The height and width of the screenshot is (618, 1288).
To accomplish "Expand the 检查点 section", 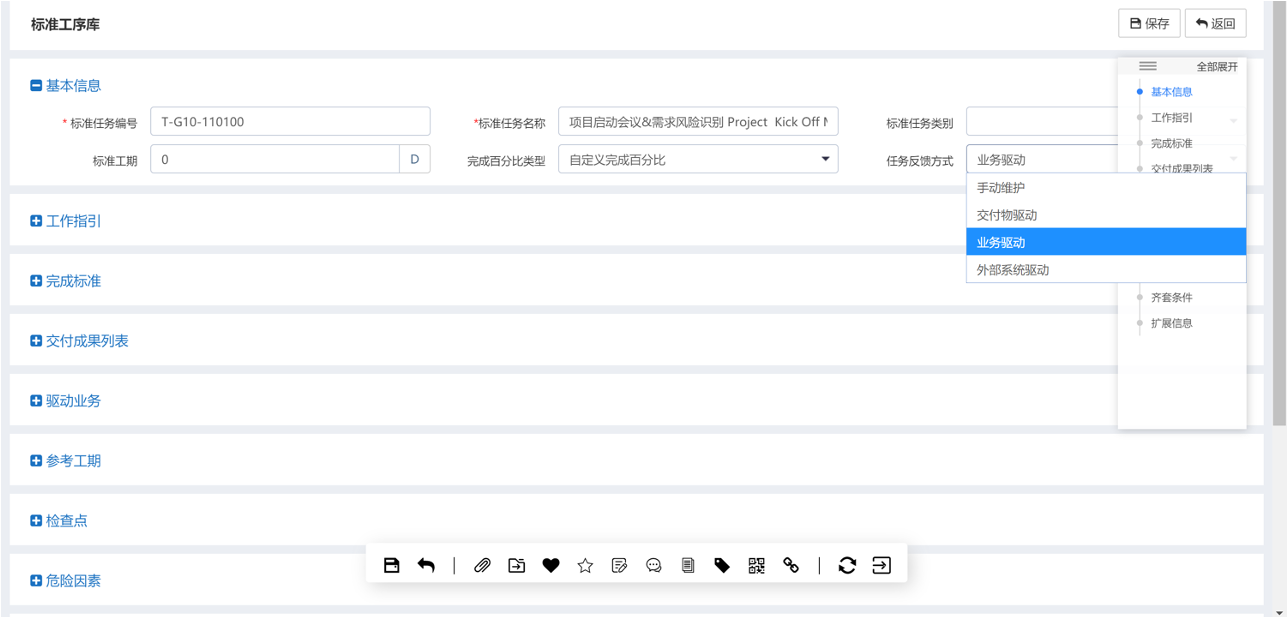I will click(36, 521).
